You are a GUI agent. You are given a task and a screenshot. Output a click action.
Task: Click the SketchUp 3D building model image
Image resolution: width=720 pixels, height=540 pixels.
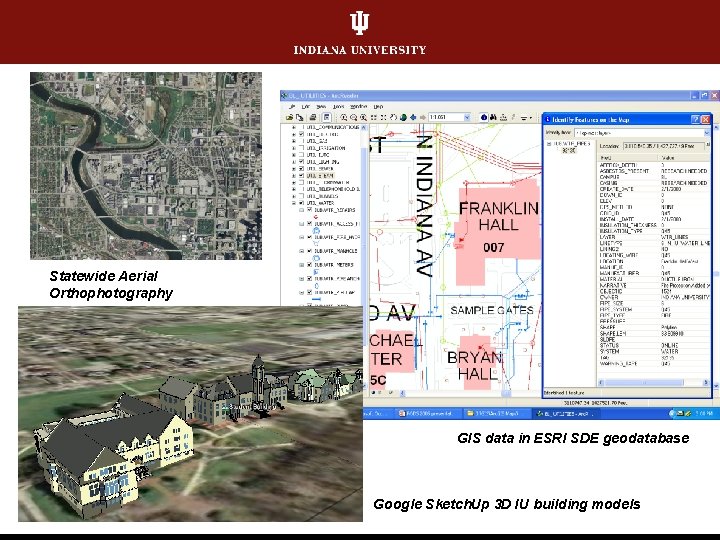coord(190,414)
